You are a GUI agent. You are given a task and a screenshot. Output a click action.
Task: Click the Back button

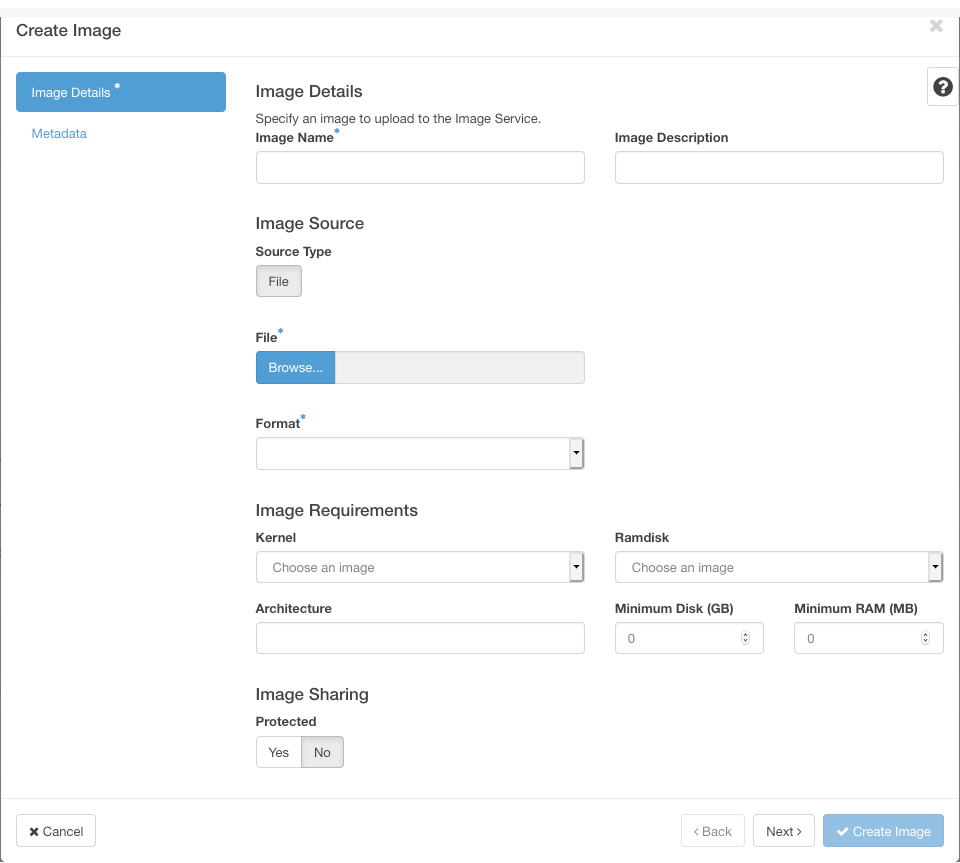pos(713,831)
